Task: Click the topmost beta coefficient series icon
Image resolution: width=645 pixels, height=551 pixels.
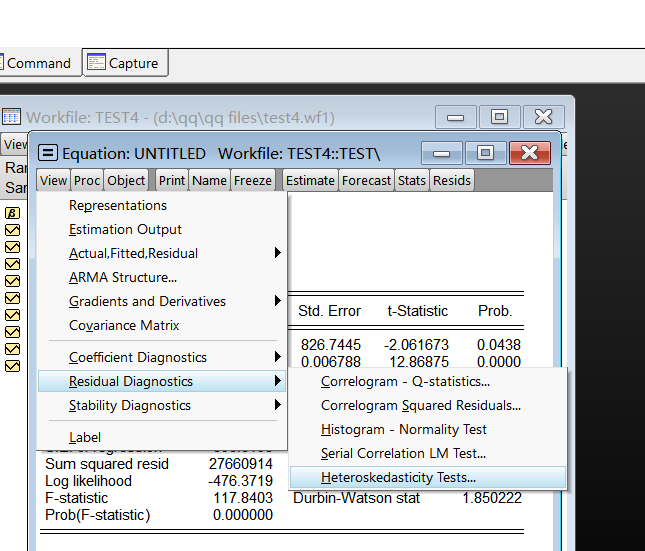Action: coord(12,213)
